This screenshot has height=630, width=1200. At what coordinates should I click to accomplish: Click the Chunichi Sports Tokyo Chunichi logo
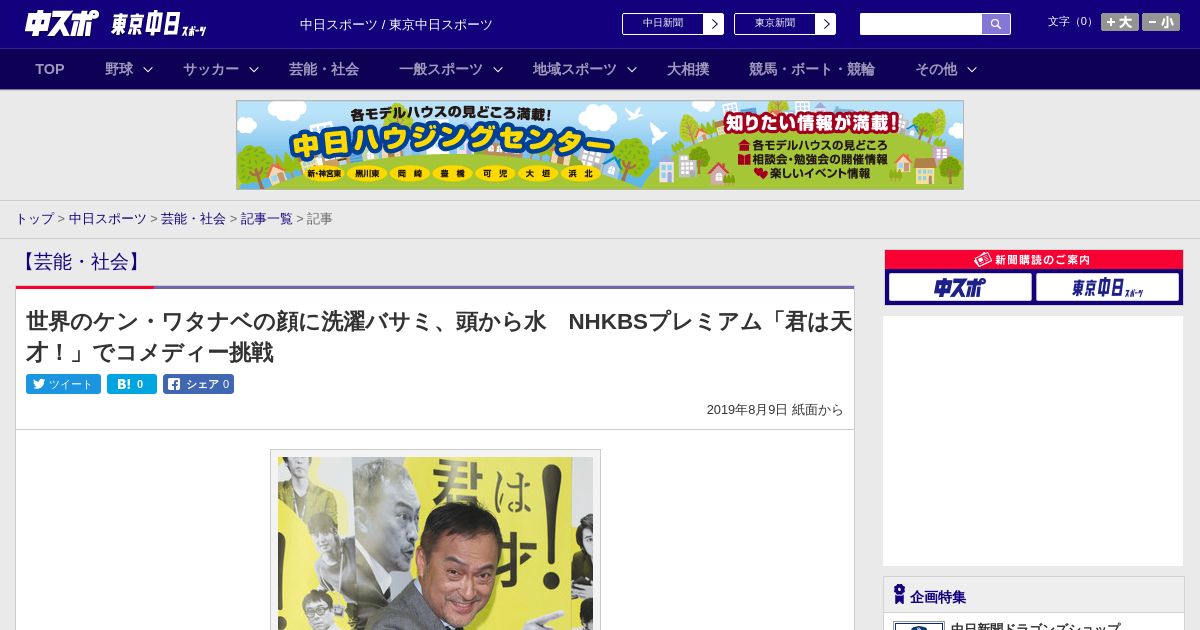116,24
